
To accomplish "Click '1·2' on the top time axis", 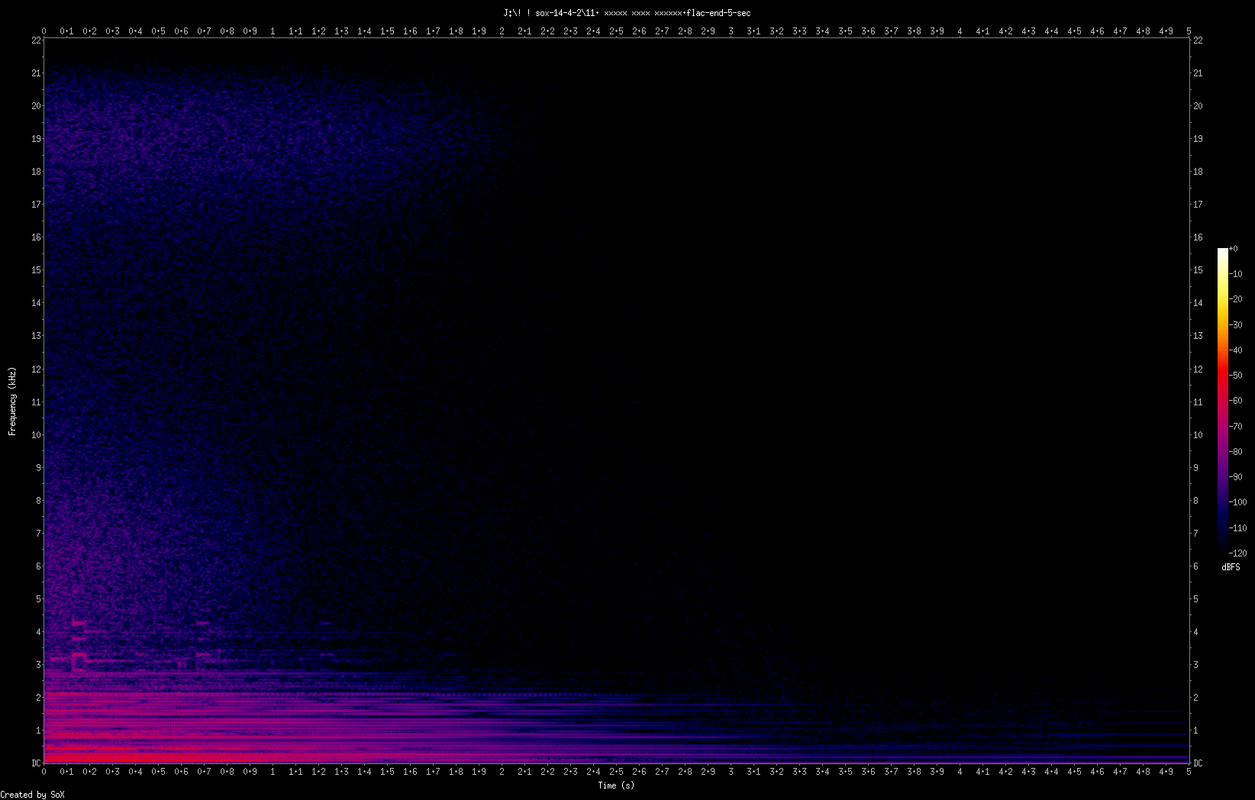I will pos(319,31).
